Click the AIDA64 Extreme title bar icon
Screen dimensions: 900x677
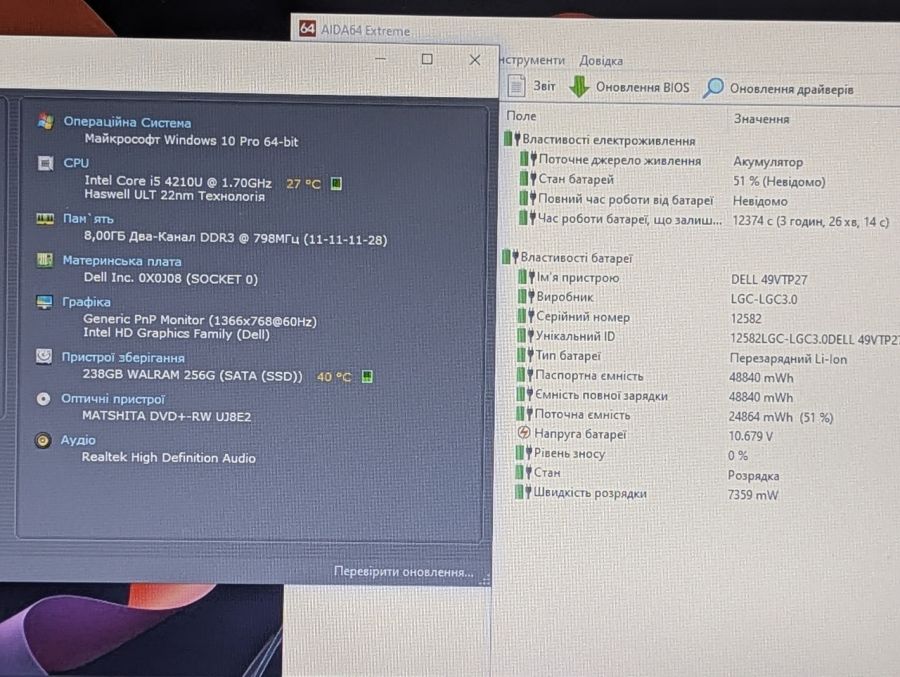pyautogui.click(x=308, y=28)
